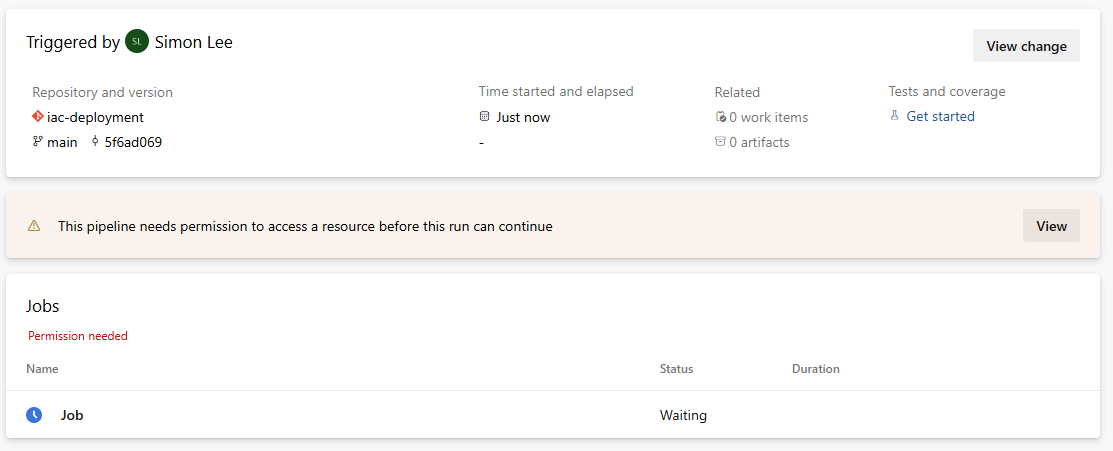Open the Job row entry
The width and height of the screenshot is (1113, 451).
pos(72,415)
